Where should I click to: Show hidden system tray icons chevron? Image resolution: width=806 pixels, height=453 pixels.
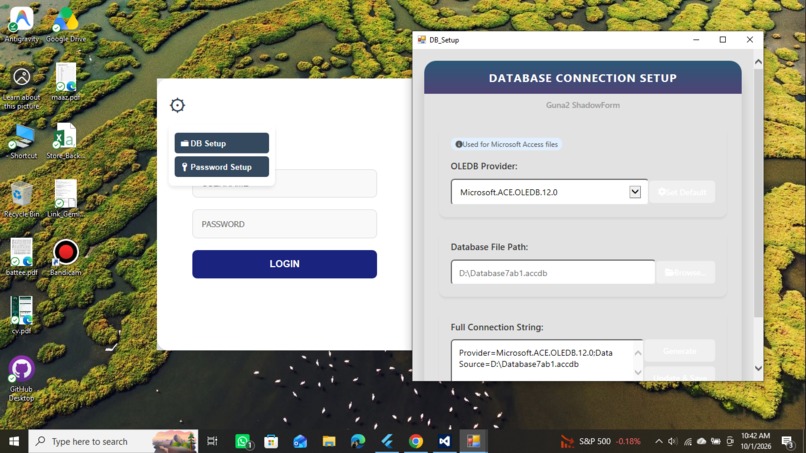pyautogui.click(x=658, y=441)
